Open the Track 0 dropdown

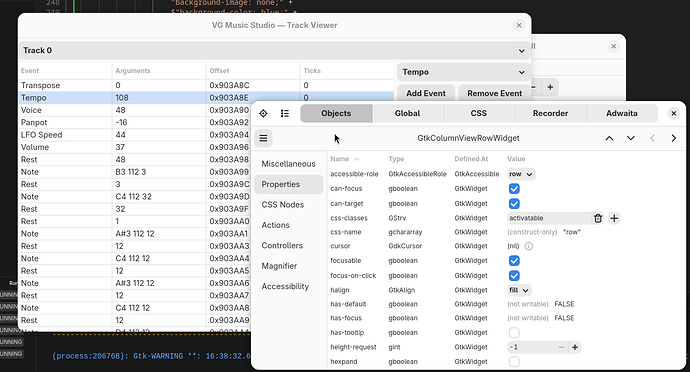[275, 51]
